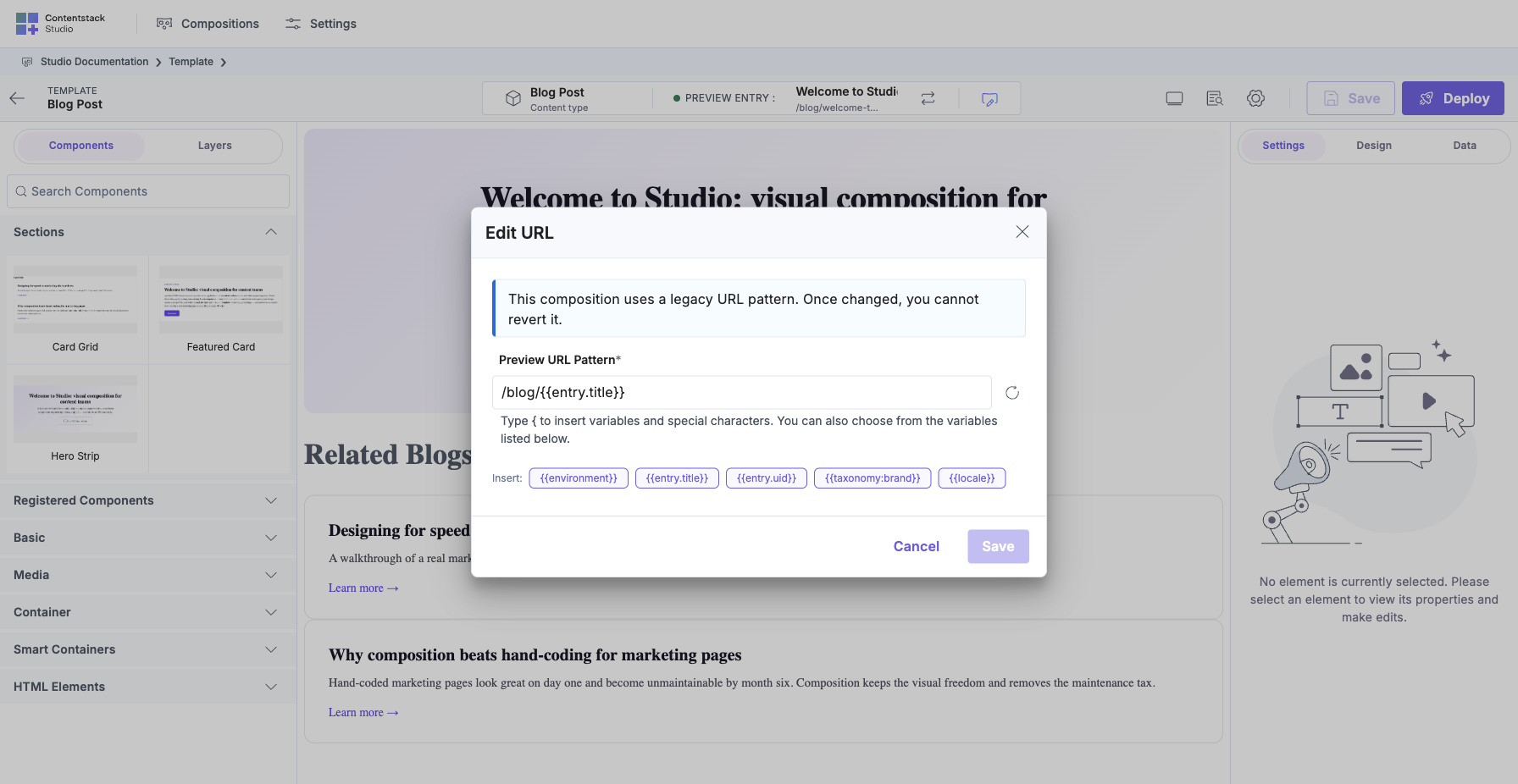Viewport: 1518px width, 784px height.
Task: Open the Settings menu in the top bar
Action: click(321, 24)
